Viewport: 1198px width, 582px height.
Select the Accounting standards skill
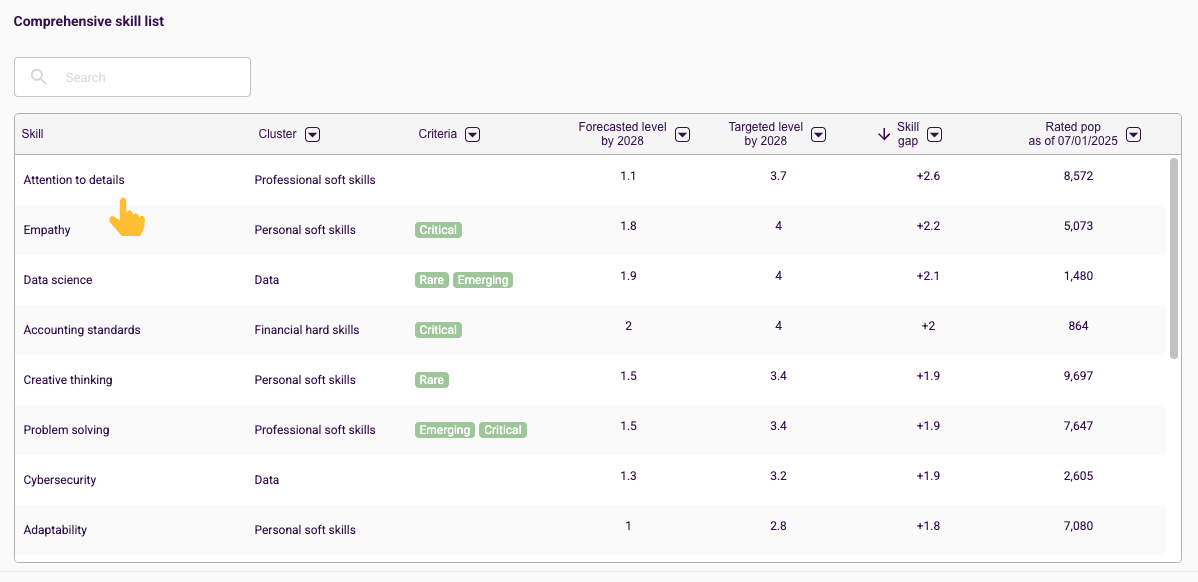click(x=83, y=330)
